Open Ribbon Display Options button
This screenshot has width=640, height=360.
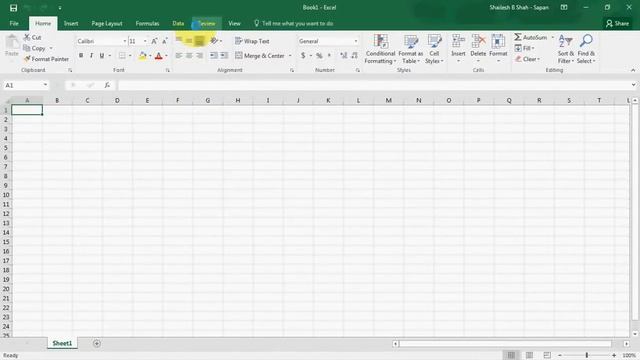pos(564,7)
